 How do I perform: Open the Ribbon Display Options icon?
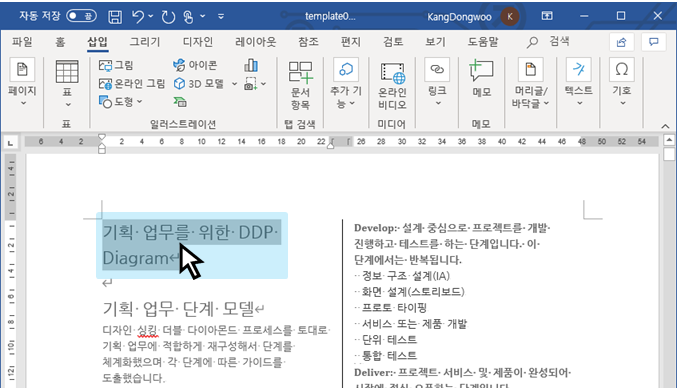point(547,16)
